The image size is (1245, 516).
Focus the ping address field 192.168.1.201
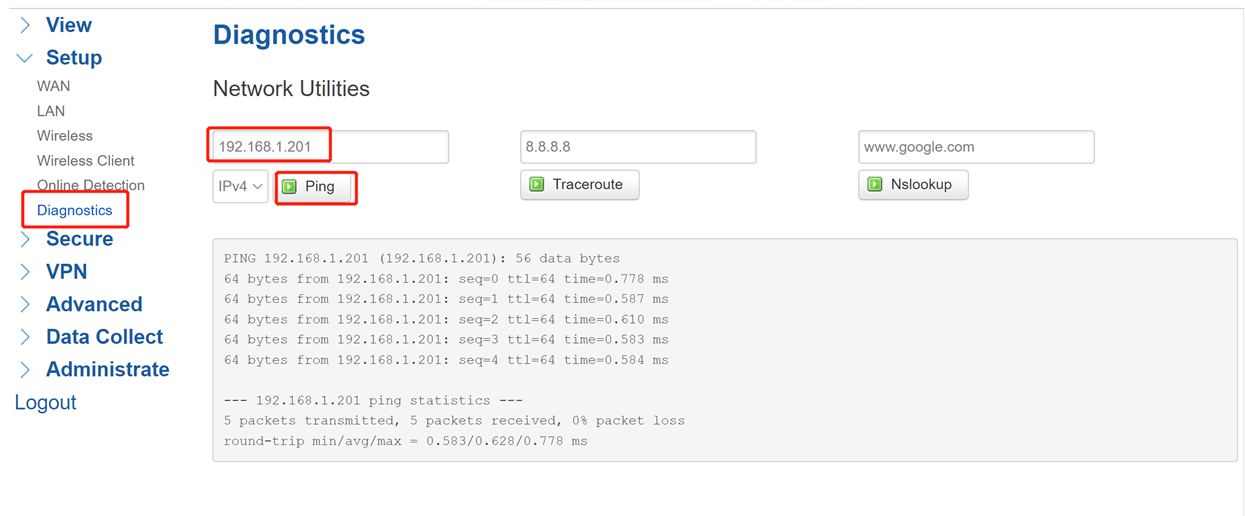coord(330,146)
